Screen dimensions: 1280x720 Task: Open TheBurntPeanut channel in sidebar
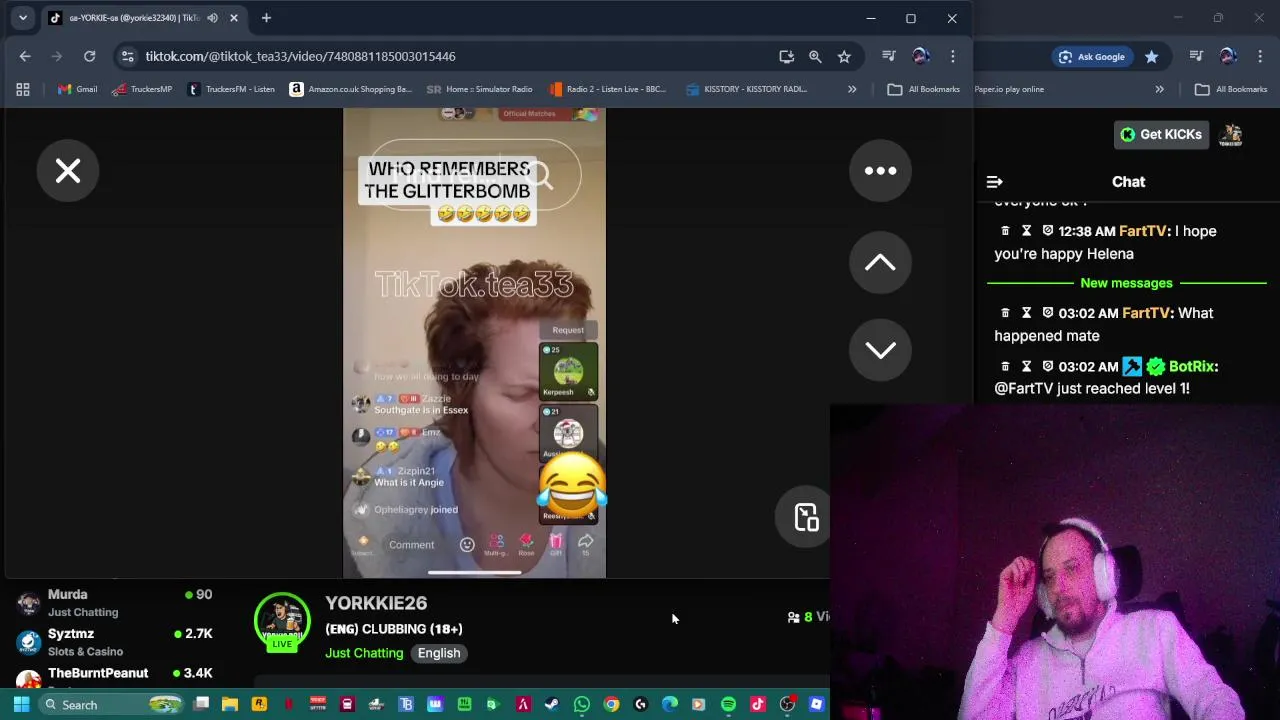click(115, 677)
